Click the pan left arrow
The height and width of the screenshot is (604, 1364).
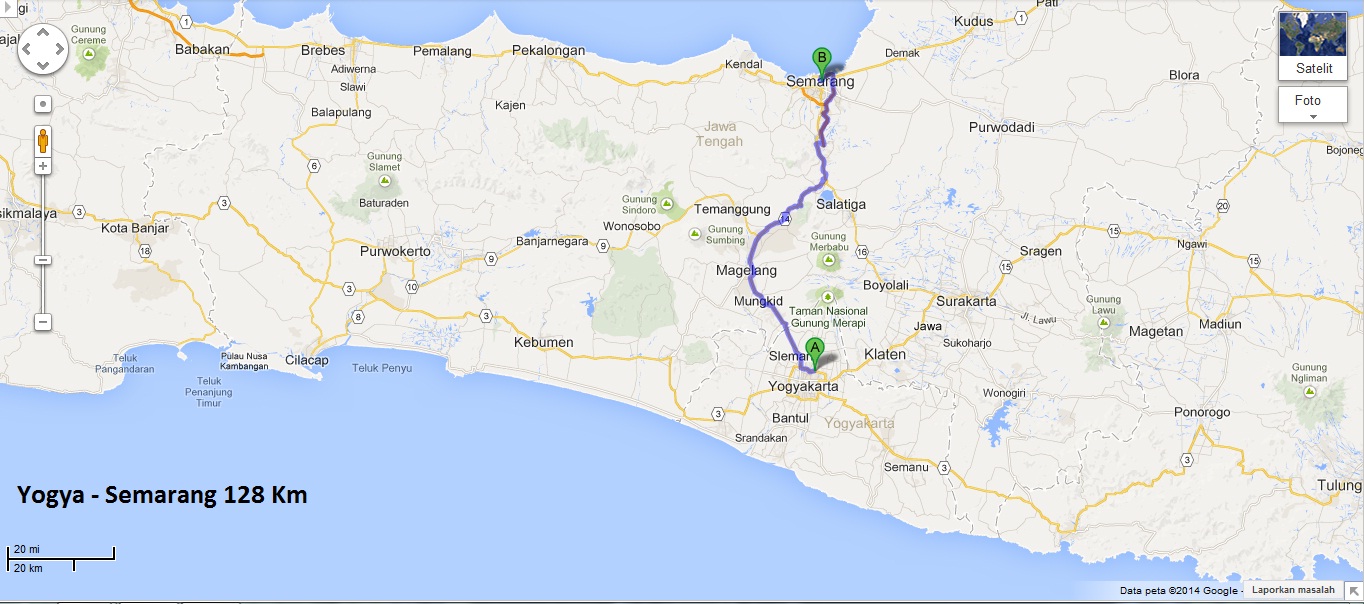coord(28,50)
